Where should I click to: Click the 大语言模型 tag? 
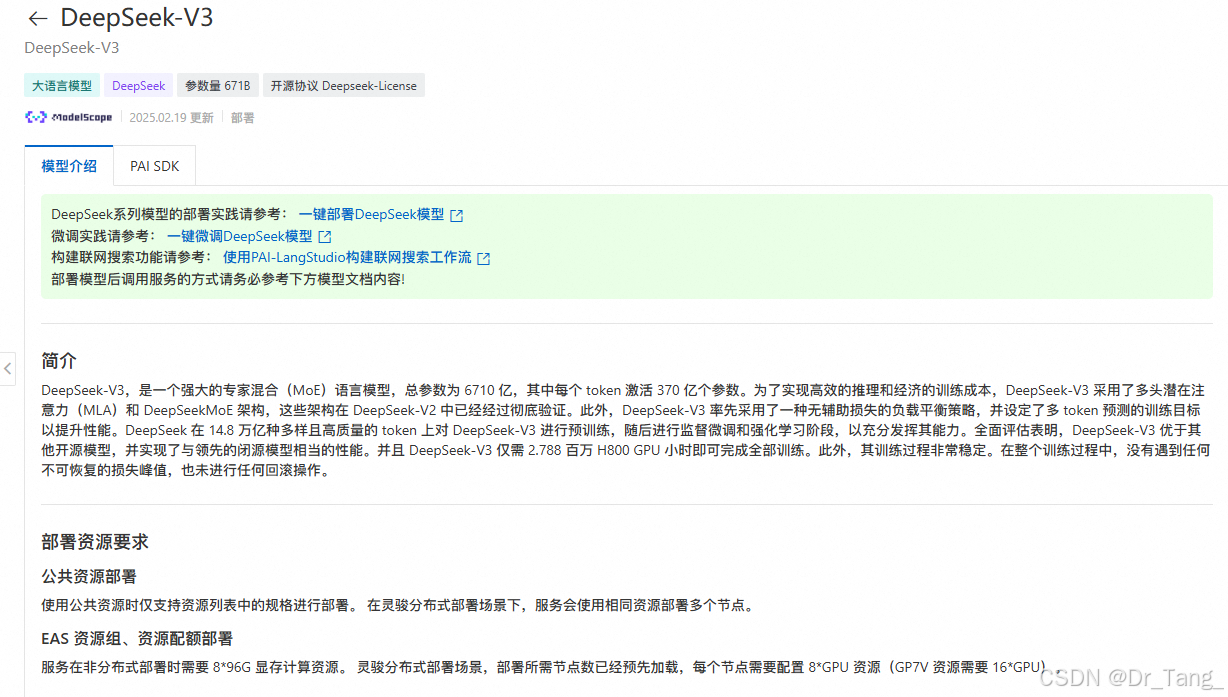point(62,86)
